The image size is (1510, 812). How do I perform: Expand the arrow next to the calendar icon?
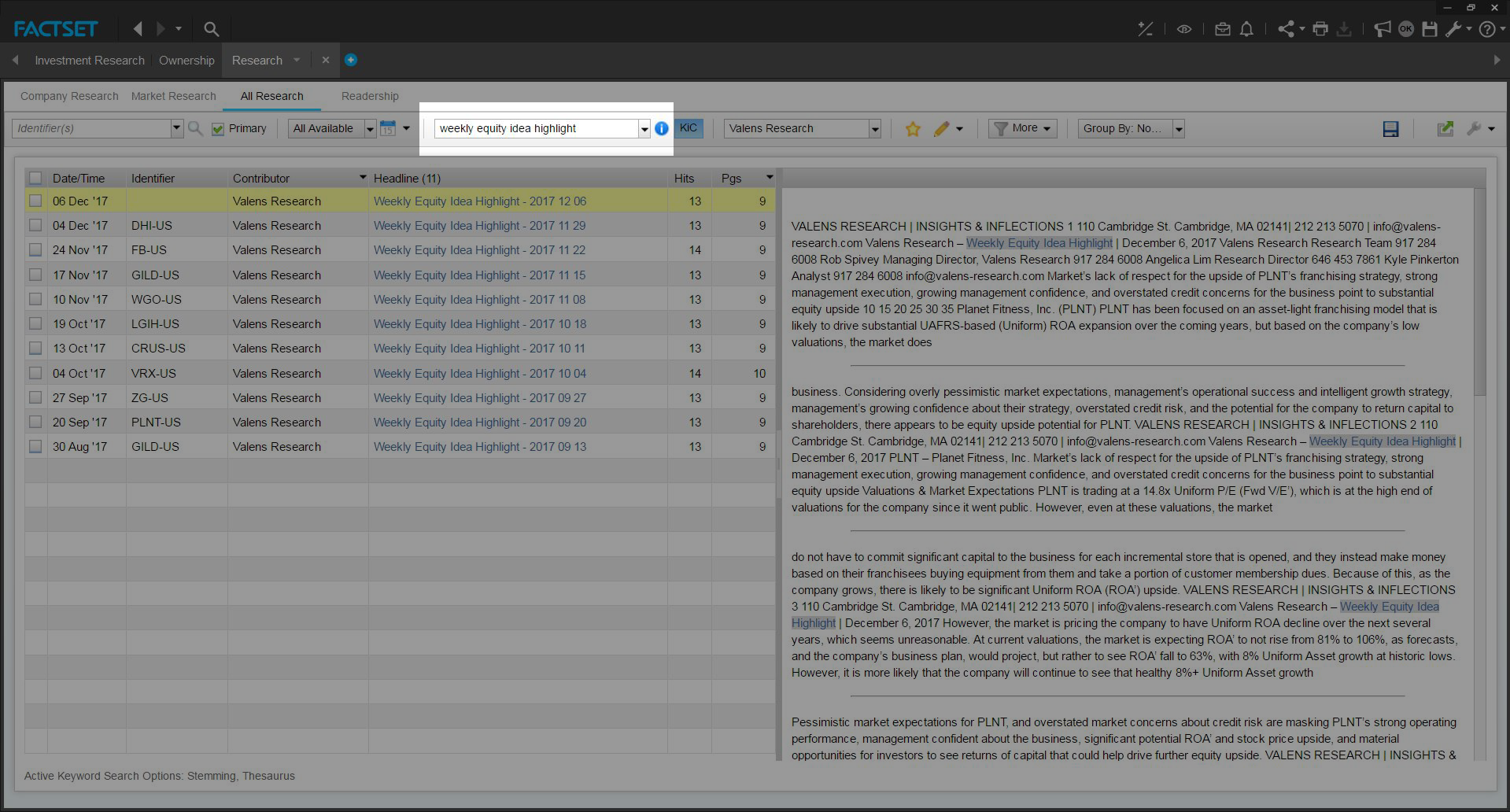(x=406, y=128)
